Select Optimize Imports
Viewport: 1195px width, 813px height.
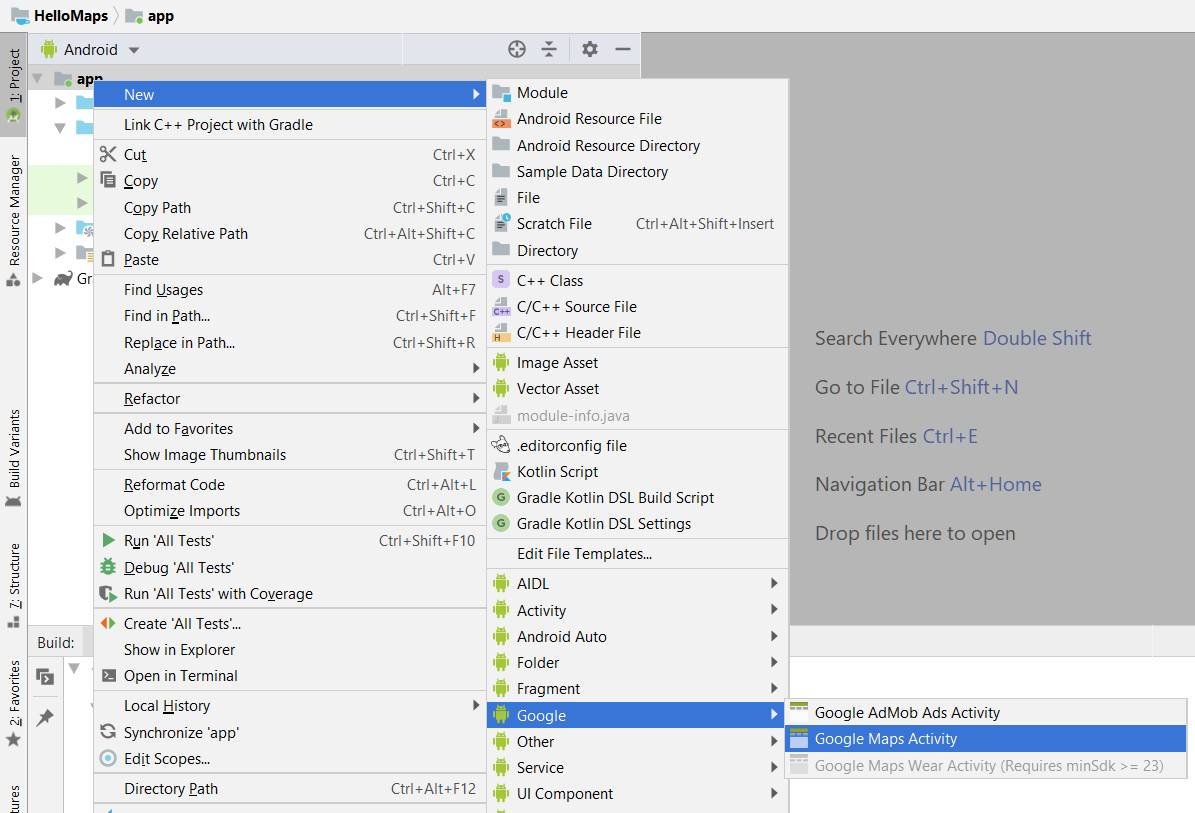pyautogui.click(x=290, y=511)
